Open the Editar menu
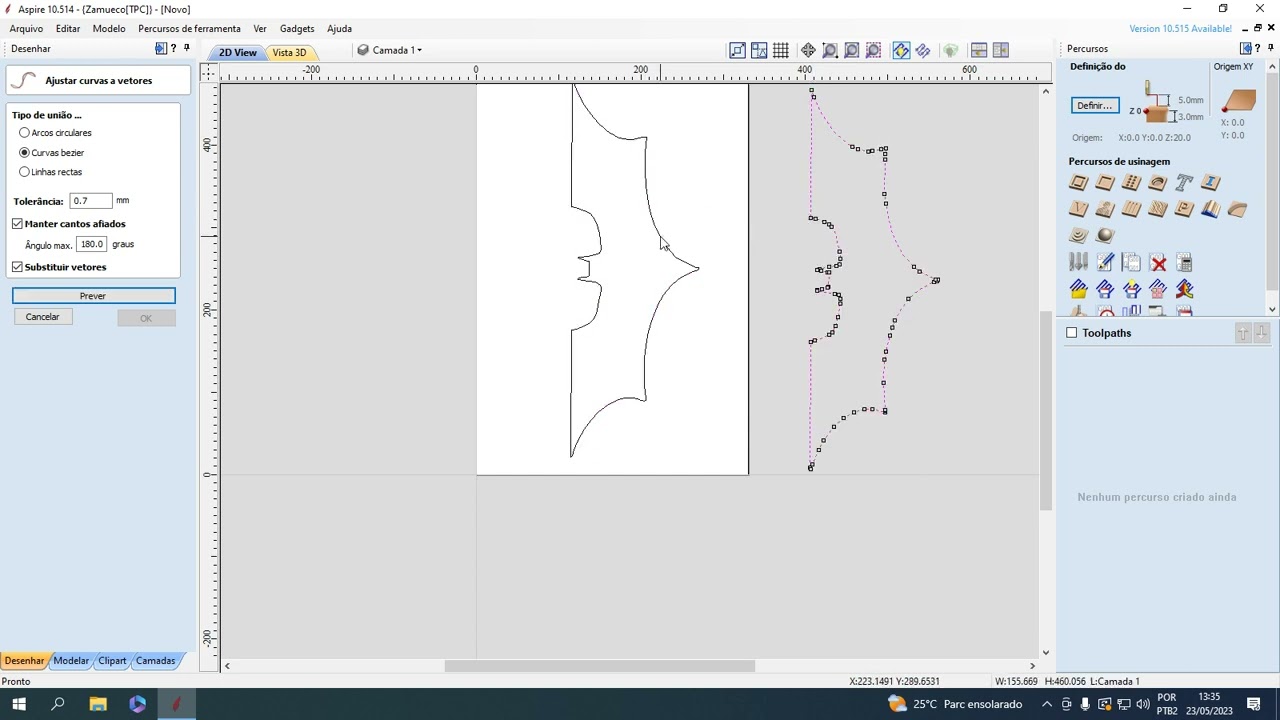The width and height of the screenshot is (1280, 720). coord(68,28)
